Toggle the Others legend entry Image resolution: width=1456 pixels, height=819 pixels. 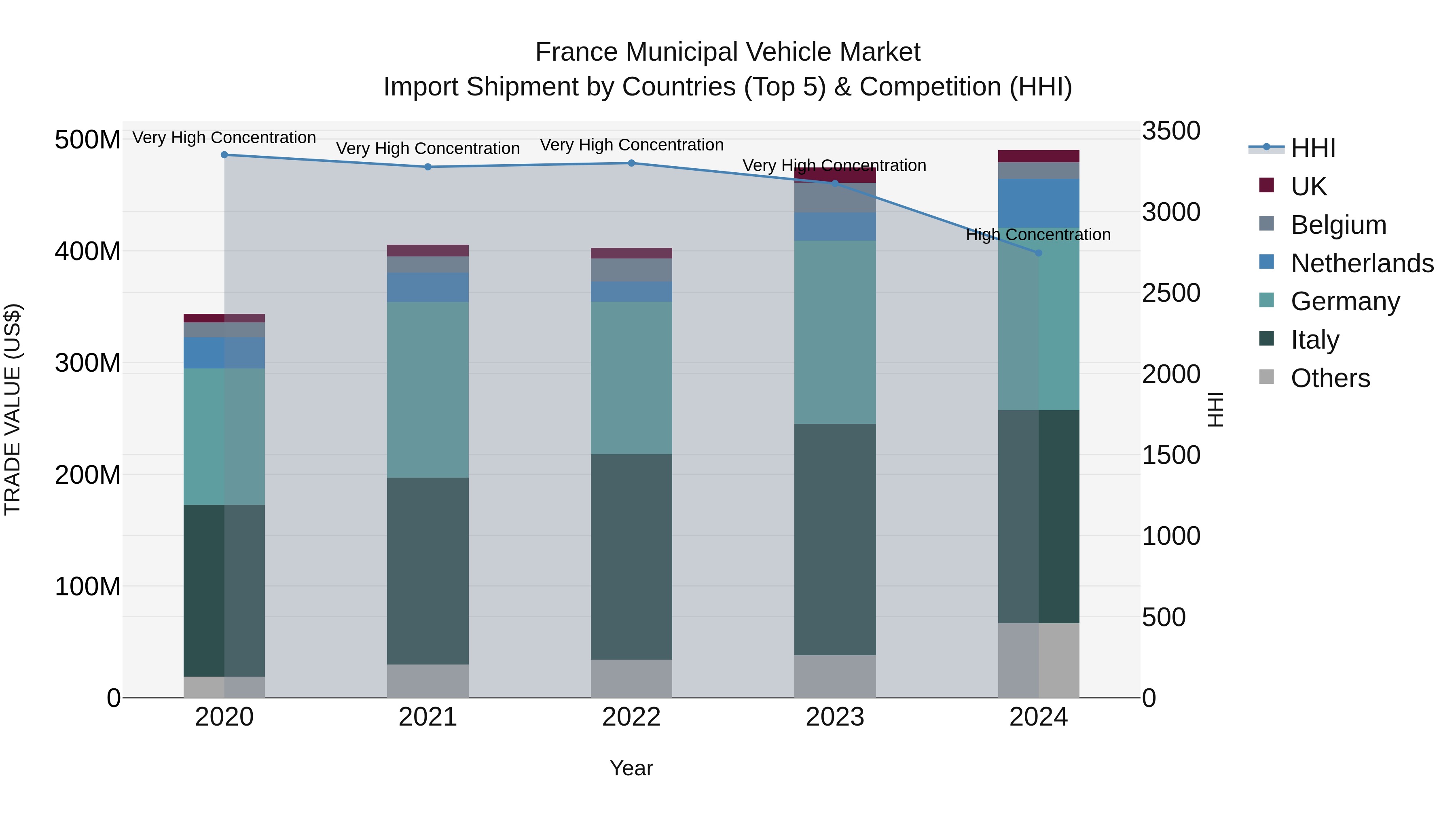coord(1315,378)
